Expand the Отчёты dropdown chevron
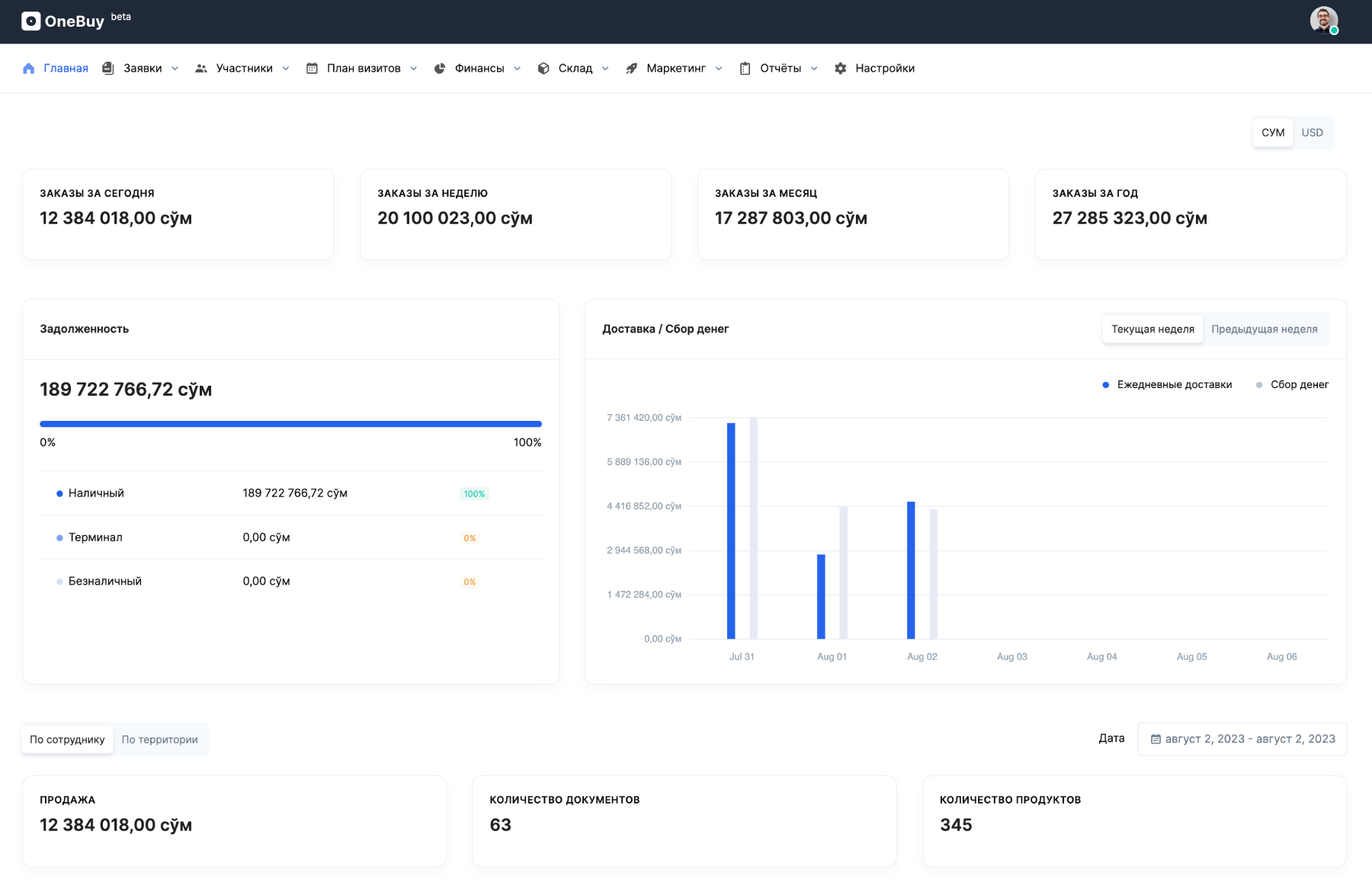 814,69
